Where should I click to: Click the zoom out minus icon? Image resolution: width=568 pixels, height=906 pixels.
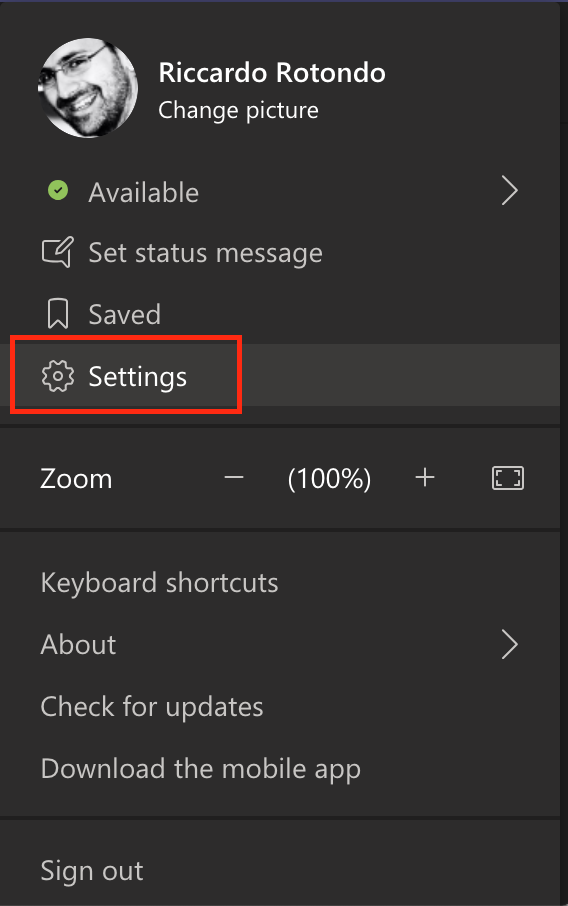point(234,478)
